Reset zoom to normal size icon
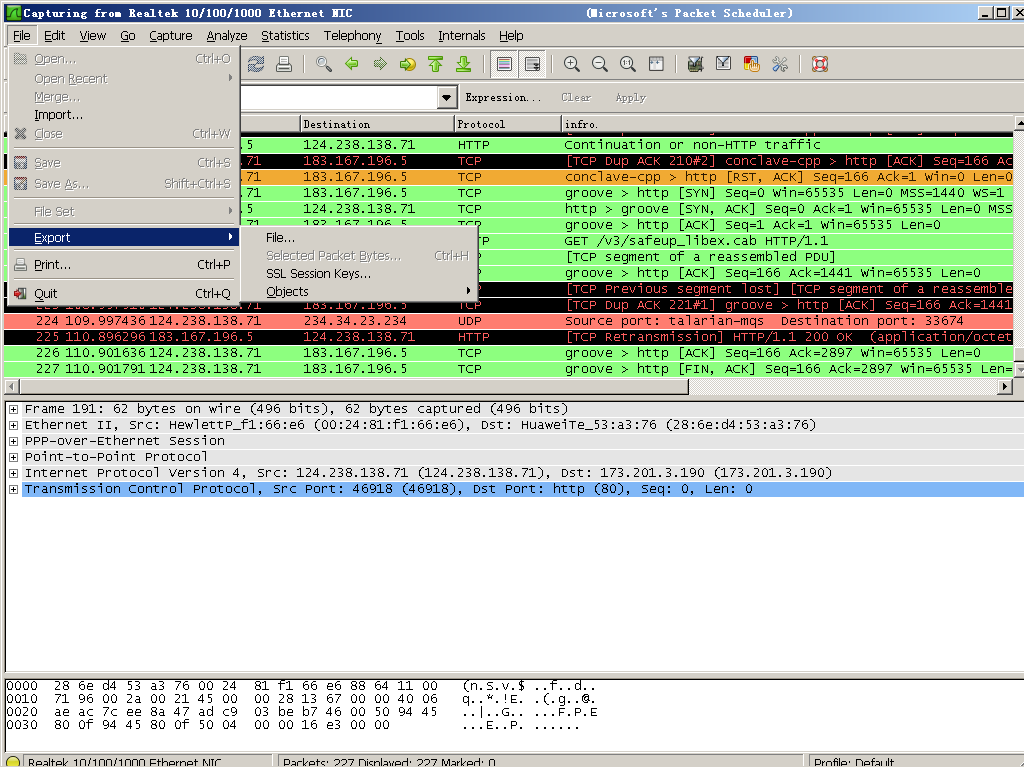This screenshot has height=768, width=1024. [x=628, y=64]
